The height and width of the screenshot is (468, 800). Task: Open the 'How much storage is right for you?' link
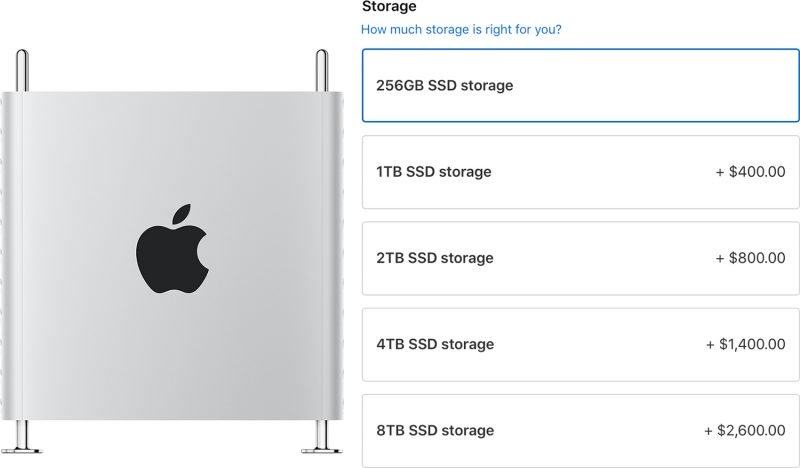[x=461, y=30]
